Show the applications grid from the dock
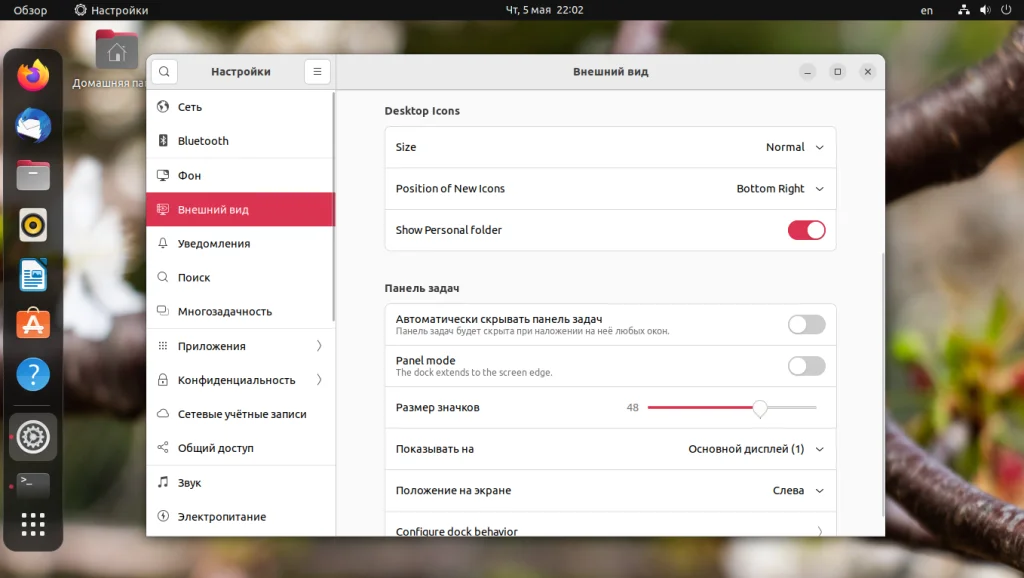 [x=33, y=525]
